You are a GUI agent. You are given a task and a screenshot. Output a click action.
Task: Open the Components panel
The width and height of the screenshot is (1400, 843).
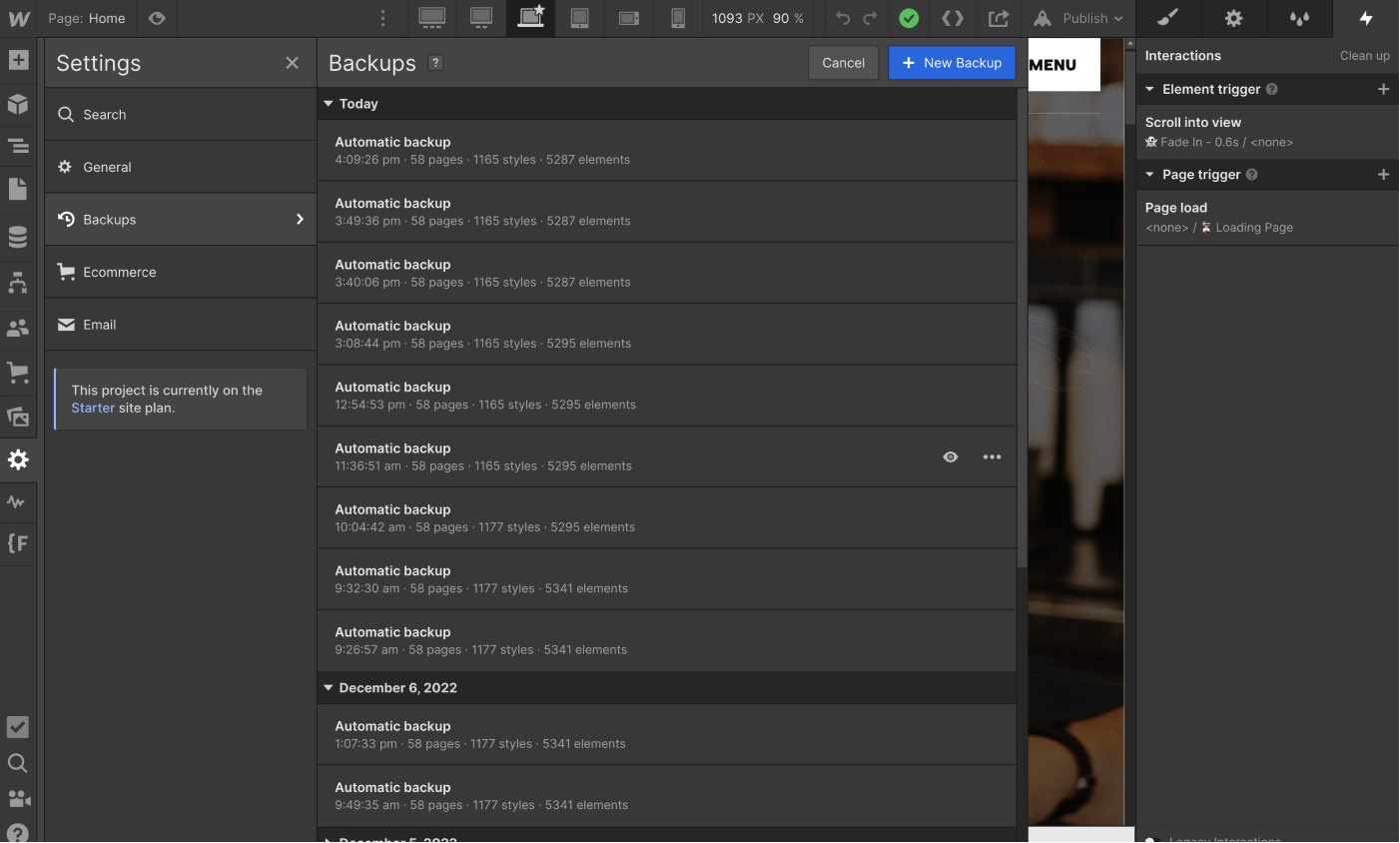coord(18,101)
